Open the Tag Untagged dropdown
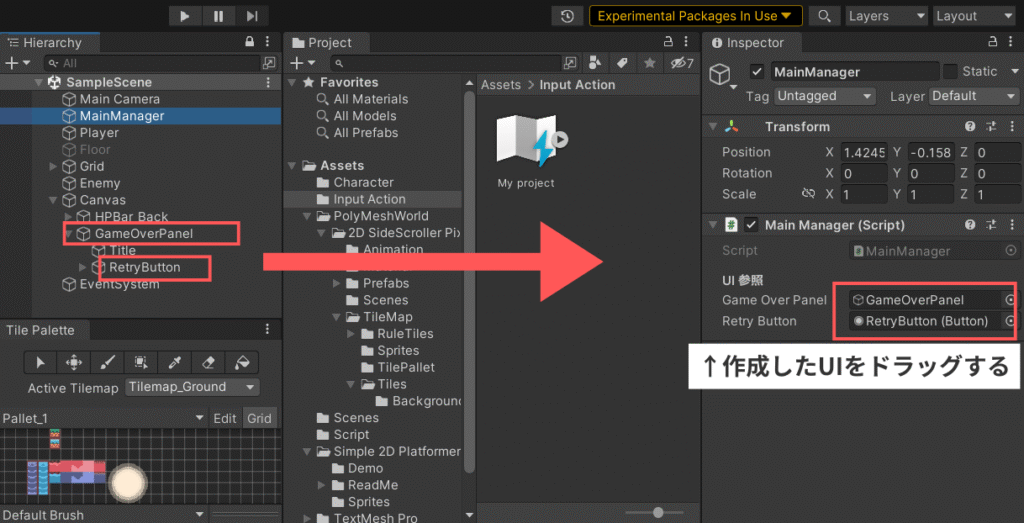The width and height of the screenshot is (1024, 523). [825, 96]
